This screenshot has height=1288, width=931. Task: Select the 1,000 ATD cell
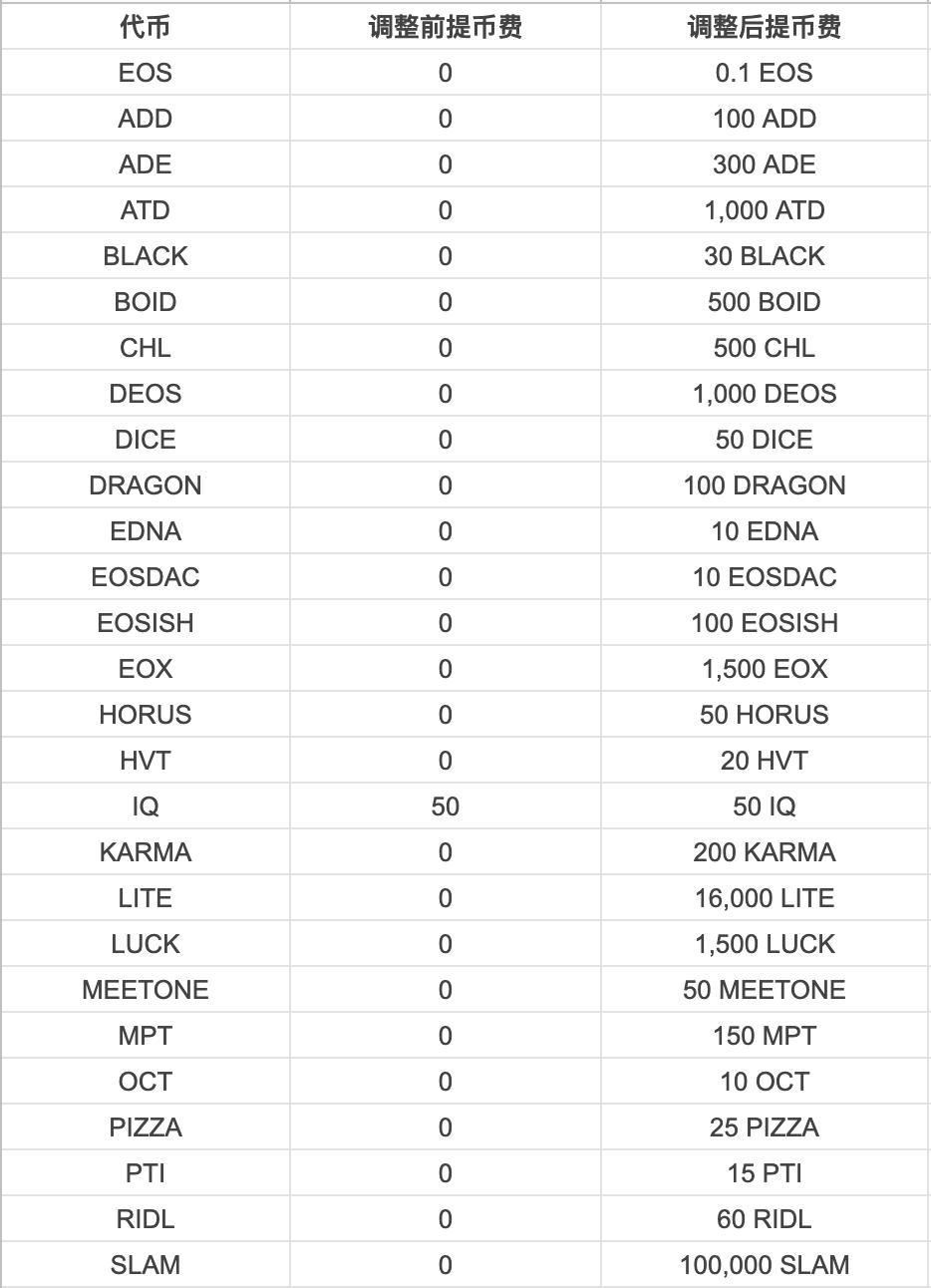pyautogui.click(x=765, y=210)
